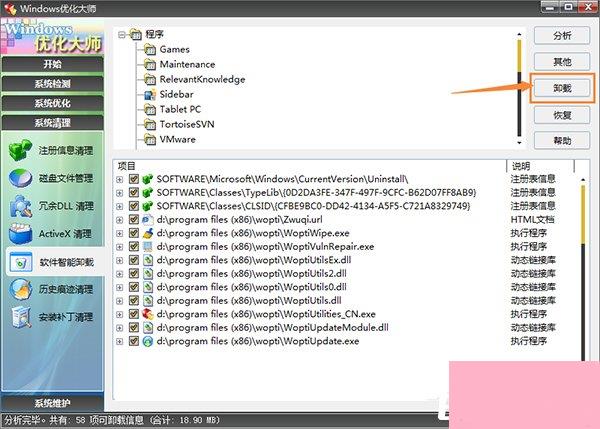
Task: Toggle checkbox for WoptiVulnRepair.exe
Action: 134,246
